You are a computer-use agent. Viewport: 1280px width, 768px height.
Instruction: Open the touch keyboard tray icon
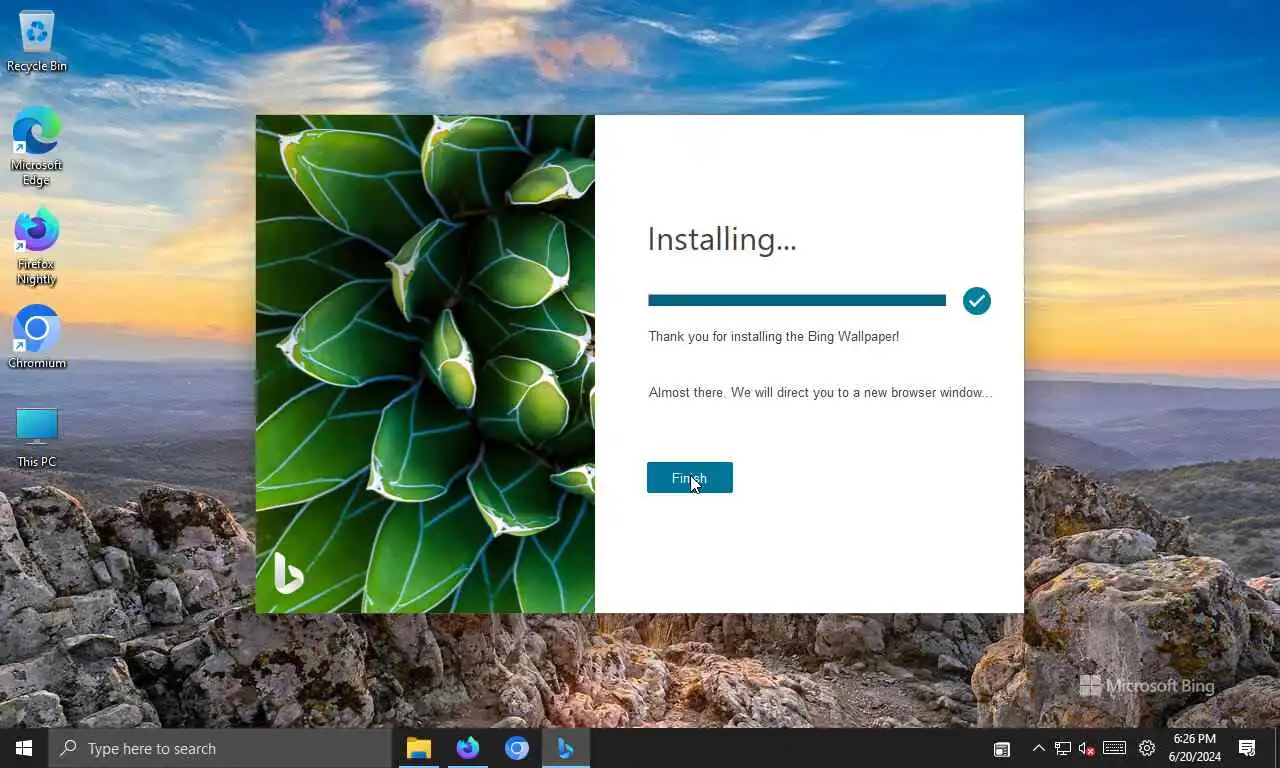[1115, 748]
